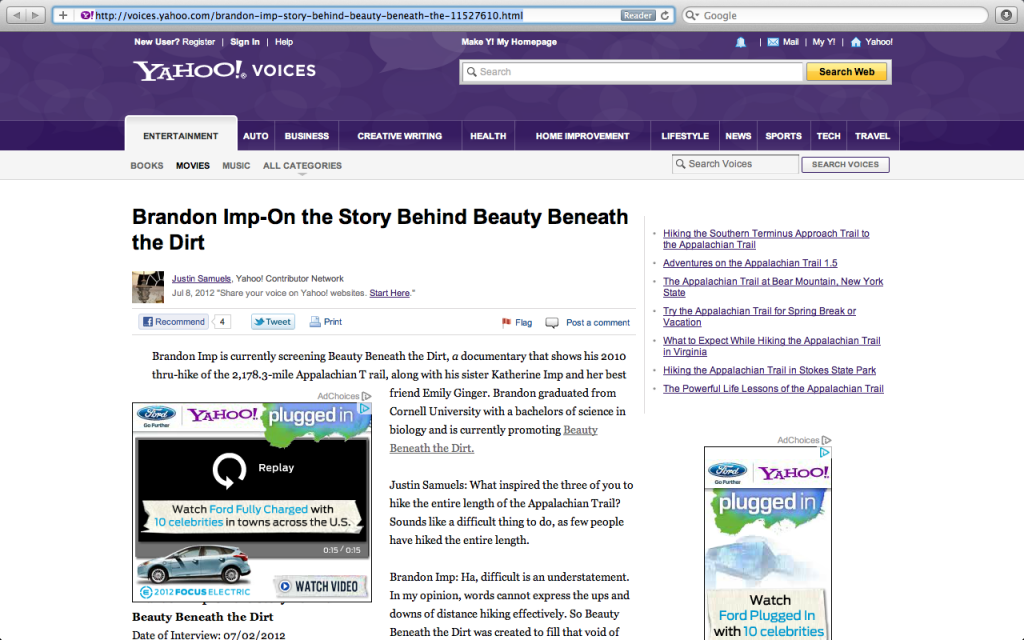Open Appalachian Trail at Bear Mountain link
The width and height of the screenshot is (1024, 640).
pos(773,287)
